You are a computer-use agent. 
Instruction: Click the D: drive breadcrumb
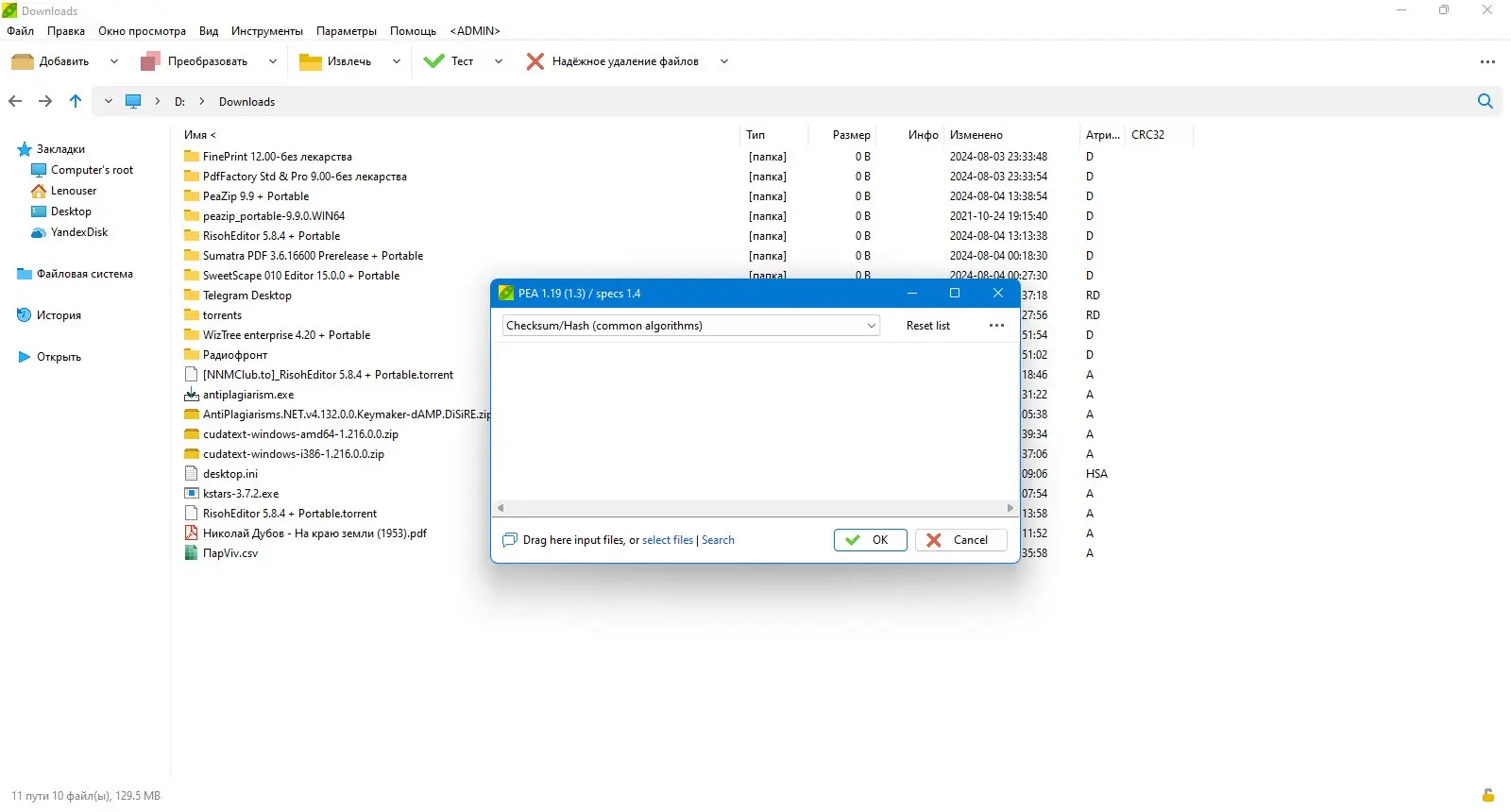tap(179, 102)
